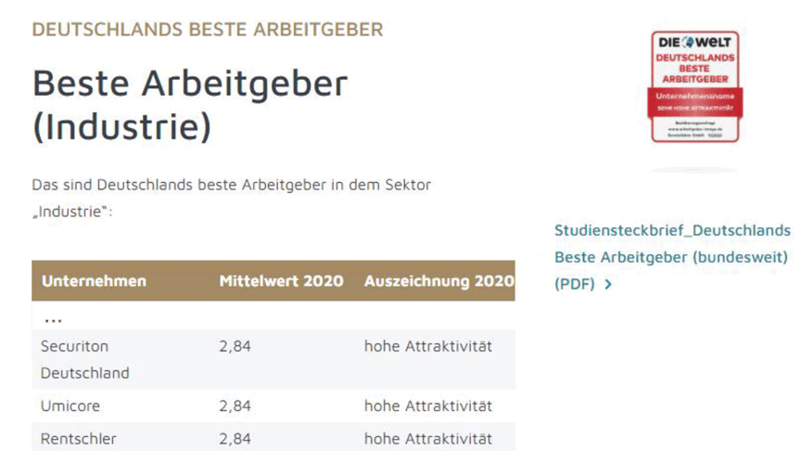The width and height of the screenshot is (800, 451).
Task: Select the Unternehmen column header
Action: pos(94,281)
